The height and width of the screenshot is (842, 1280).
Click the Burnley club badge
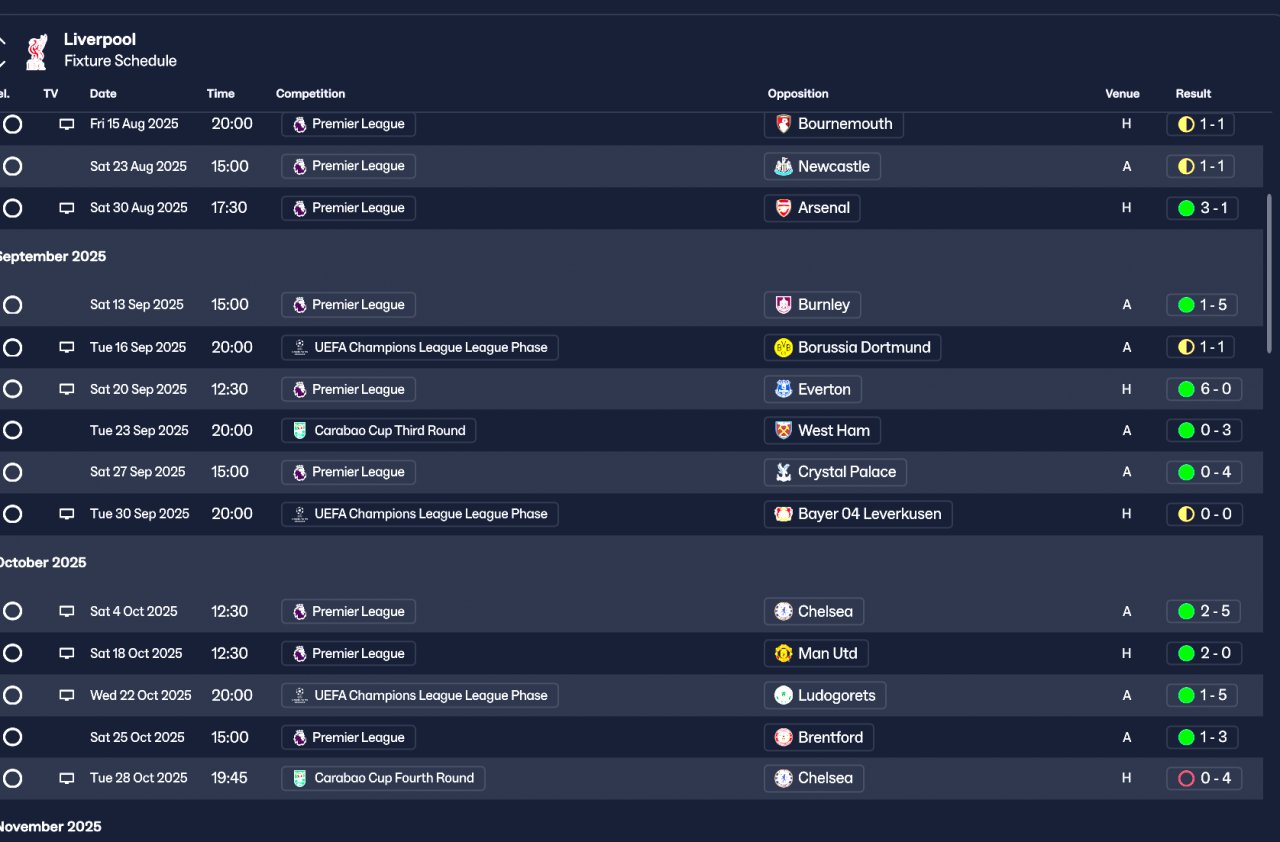coord(784,305)
